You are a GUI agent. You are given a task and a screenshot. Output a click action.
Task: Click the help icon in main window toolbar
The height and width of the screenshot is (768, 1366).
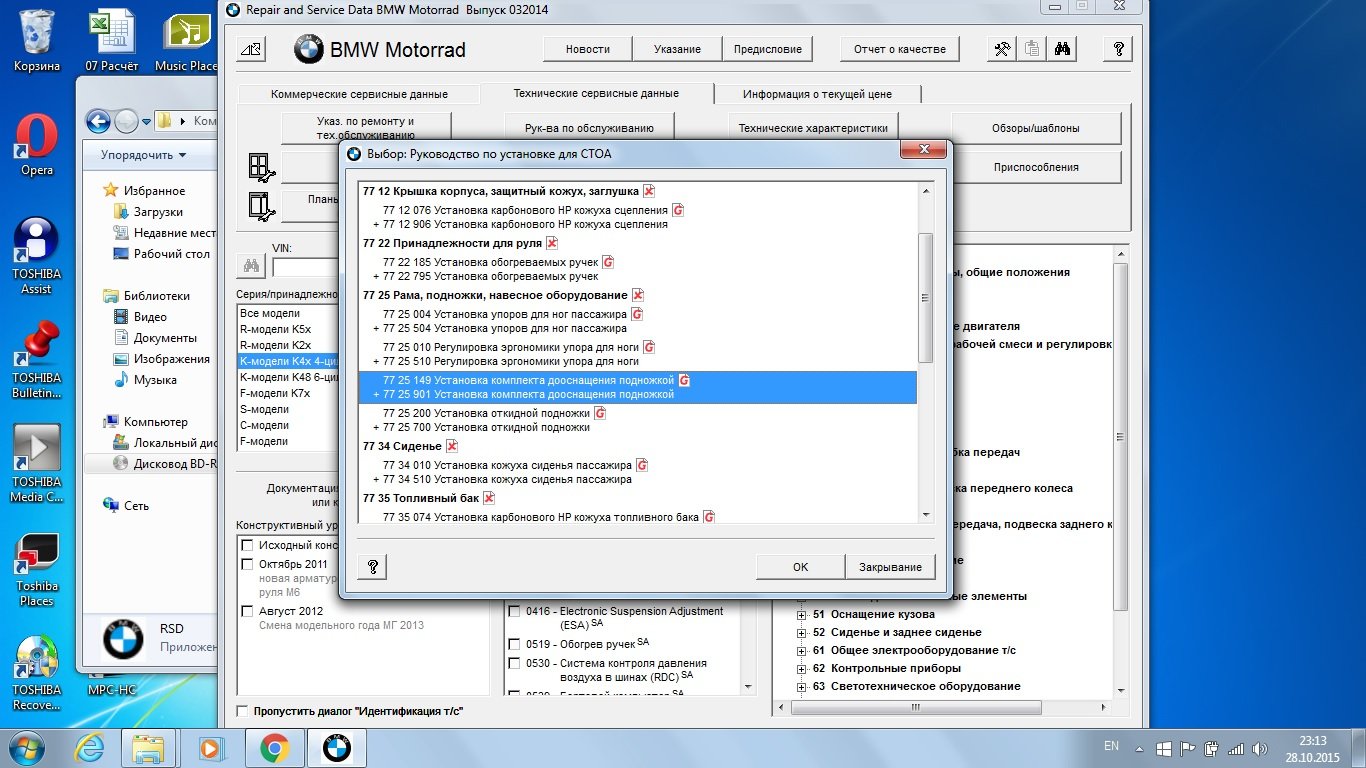click(x=1118, y=49)
